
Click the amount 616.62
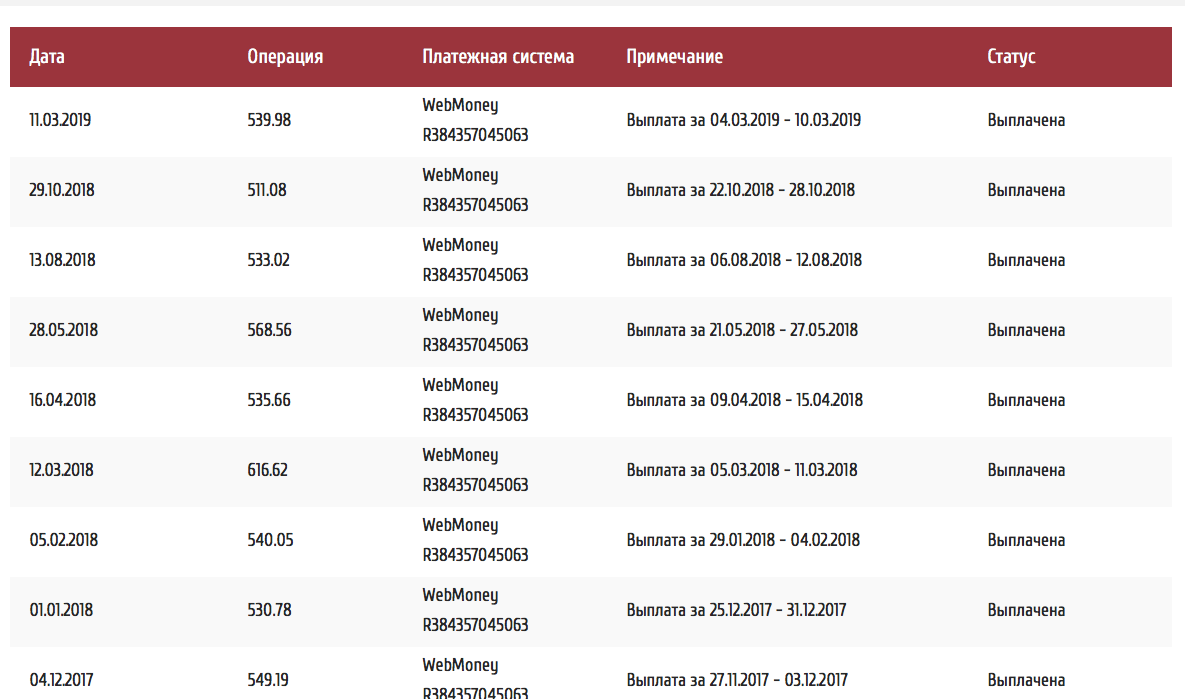[x=267, y=470]
